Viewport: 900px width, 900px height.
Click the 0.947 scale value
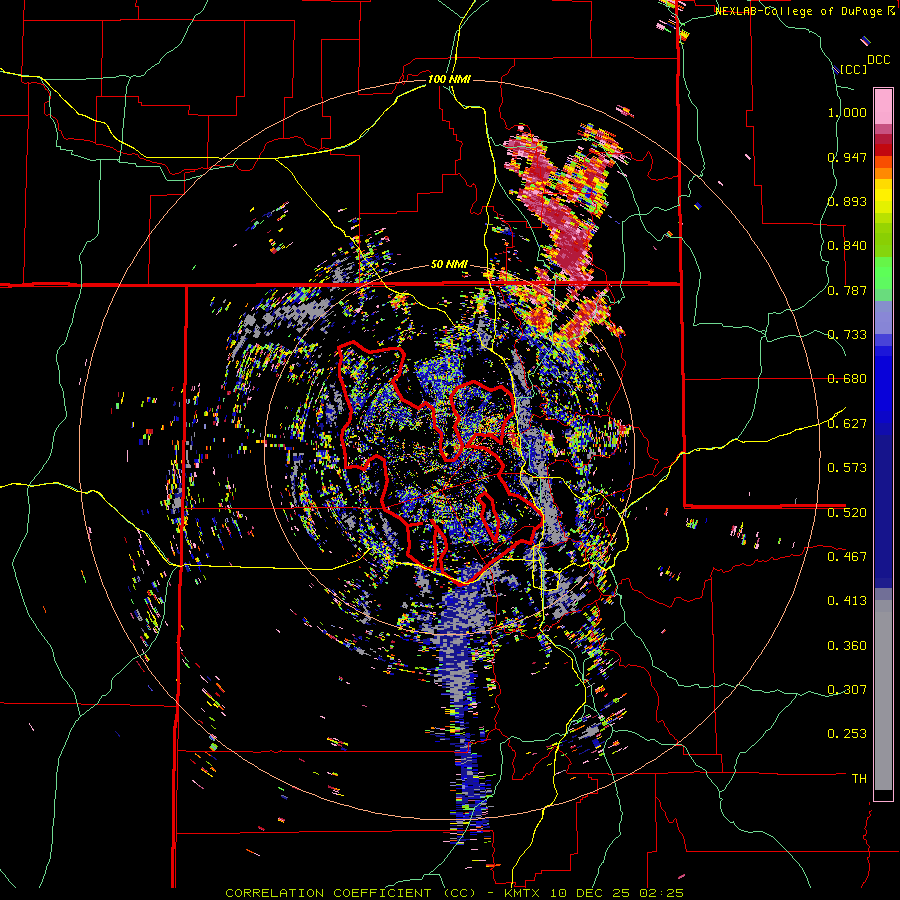(847, 157)
